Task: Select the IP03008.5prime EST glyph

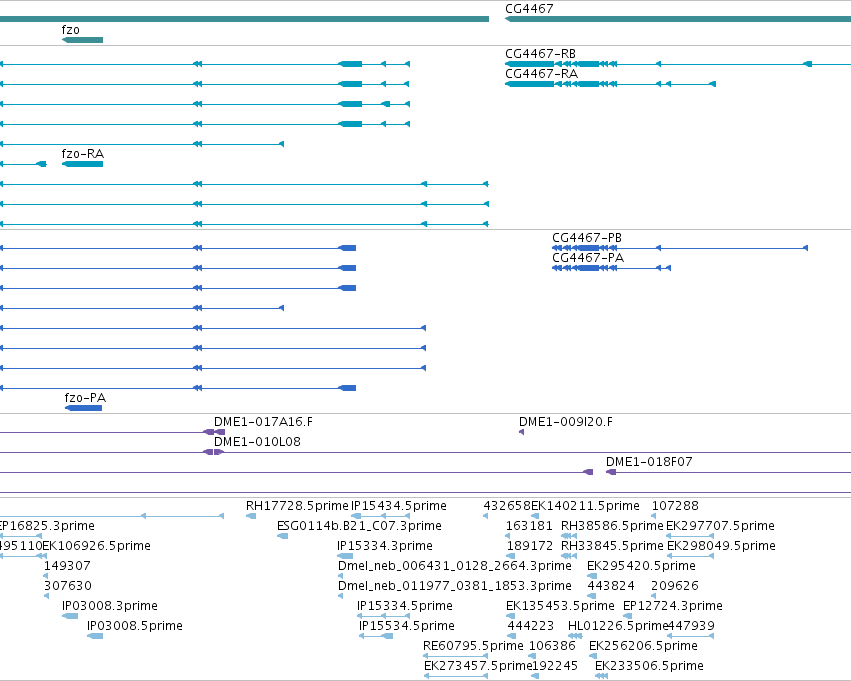Action: coord(95,636)
